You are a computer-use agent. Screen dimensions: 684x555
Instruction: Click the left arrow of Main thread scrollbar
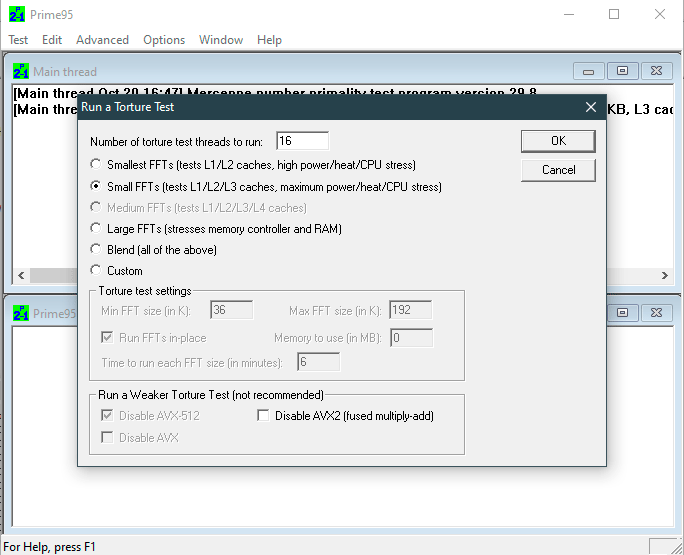[21, 275]
